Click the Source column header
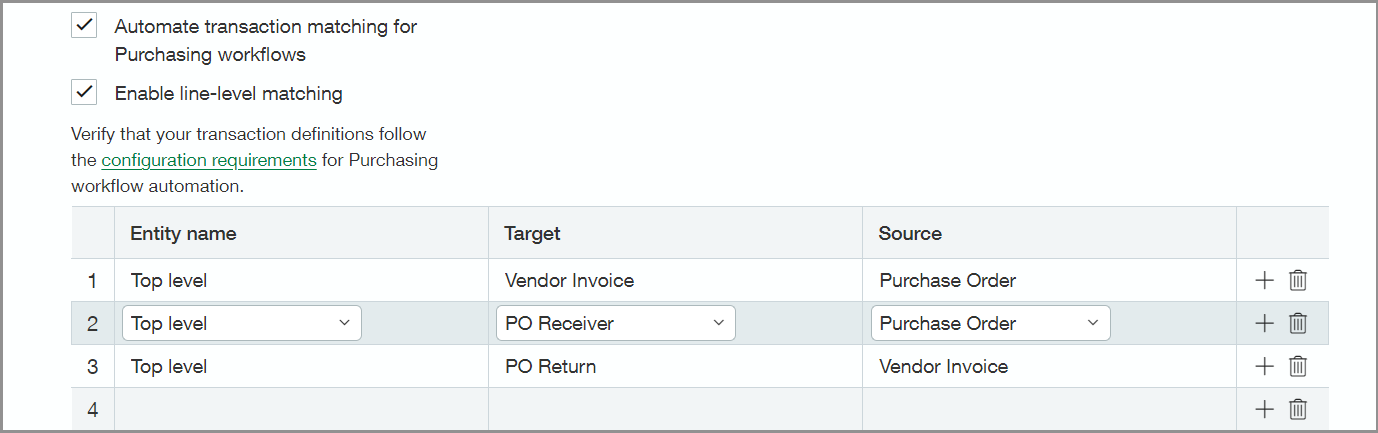Screen dimensions: 1378x433 click(x=910, y=233)
